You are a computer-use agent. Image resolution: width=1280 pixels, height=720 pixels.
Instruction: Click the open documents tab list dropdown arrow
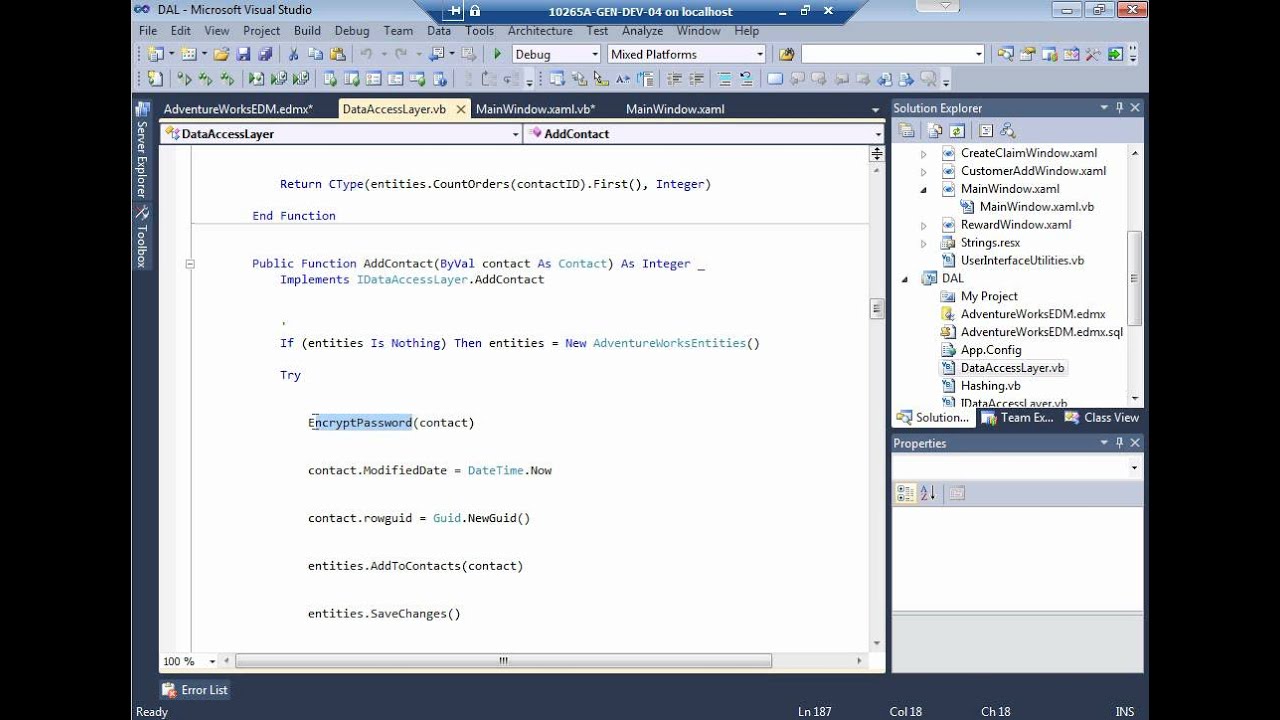point(876,110)
